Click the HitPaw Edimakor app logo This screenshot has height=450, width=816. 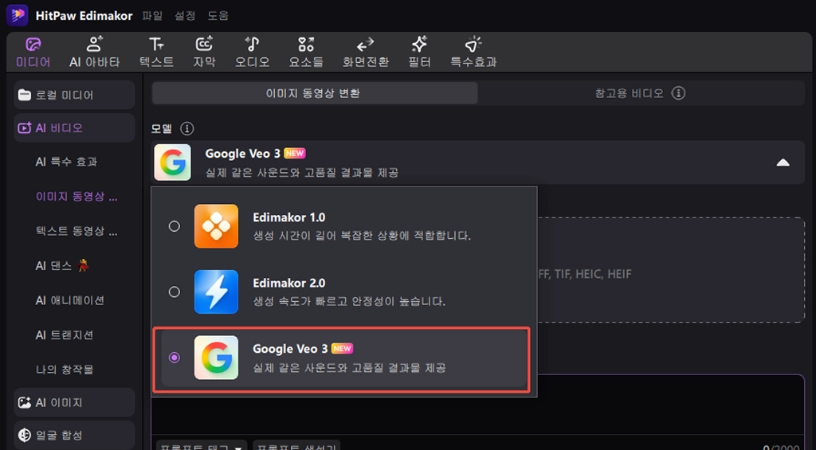coord(17,15)
